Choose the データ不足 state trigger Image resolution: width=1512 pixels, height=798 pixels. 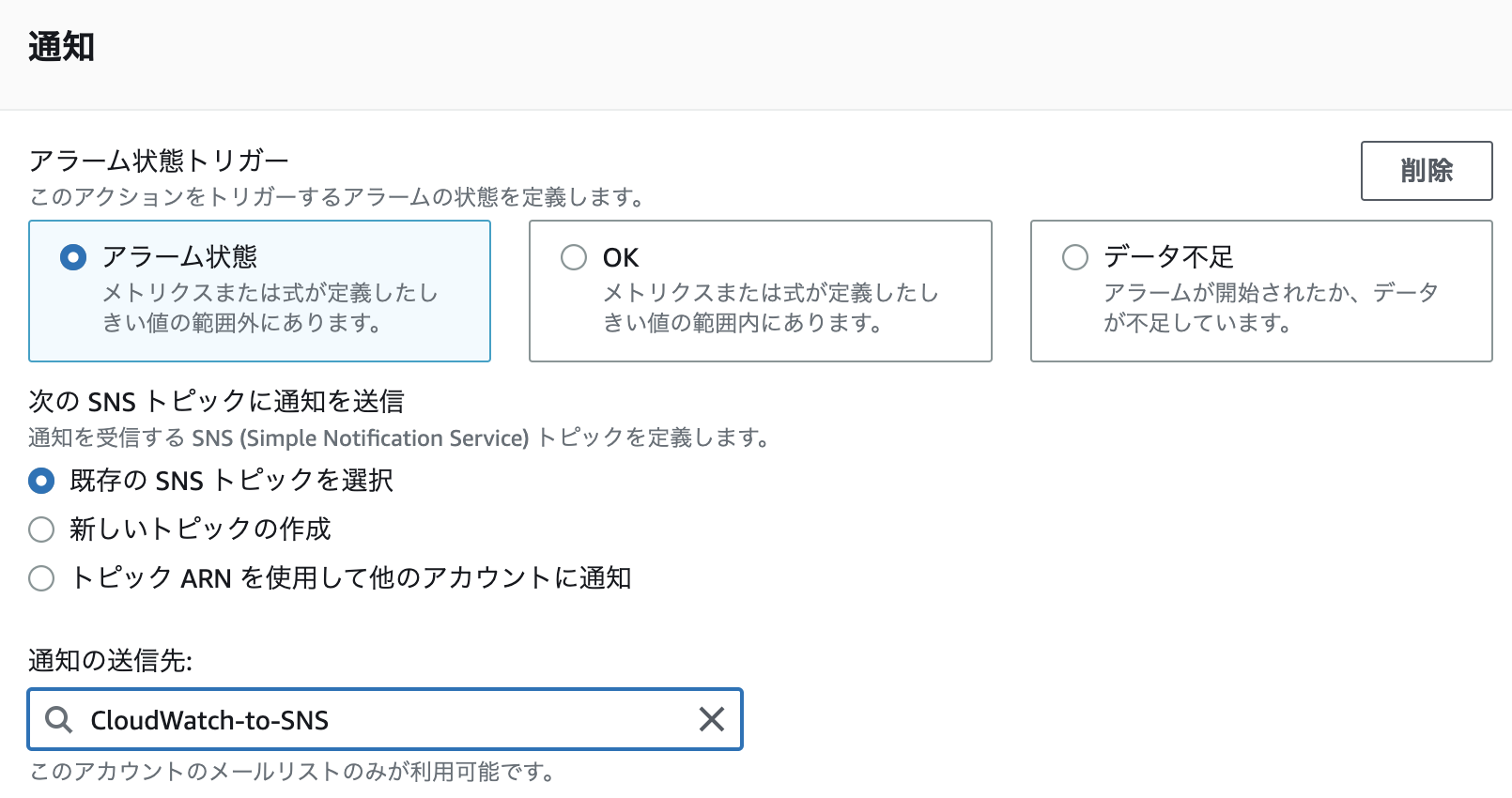click(x=1074, y=256)
